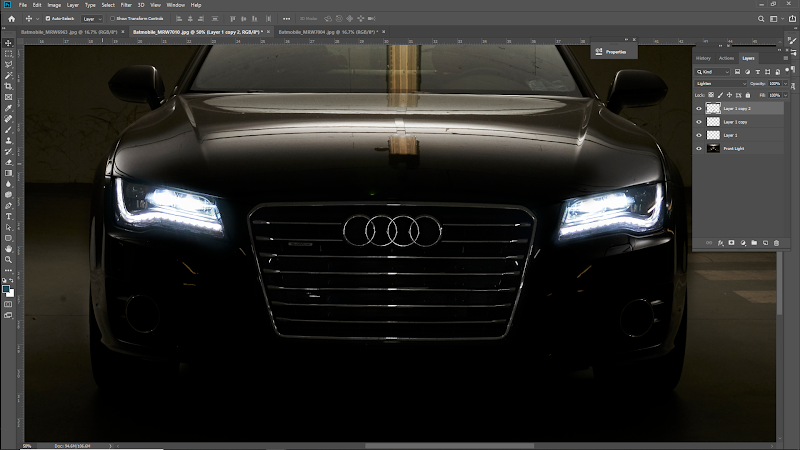Open the File menu
The image size is (800, 450).
(x=23, y=5)
